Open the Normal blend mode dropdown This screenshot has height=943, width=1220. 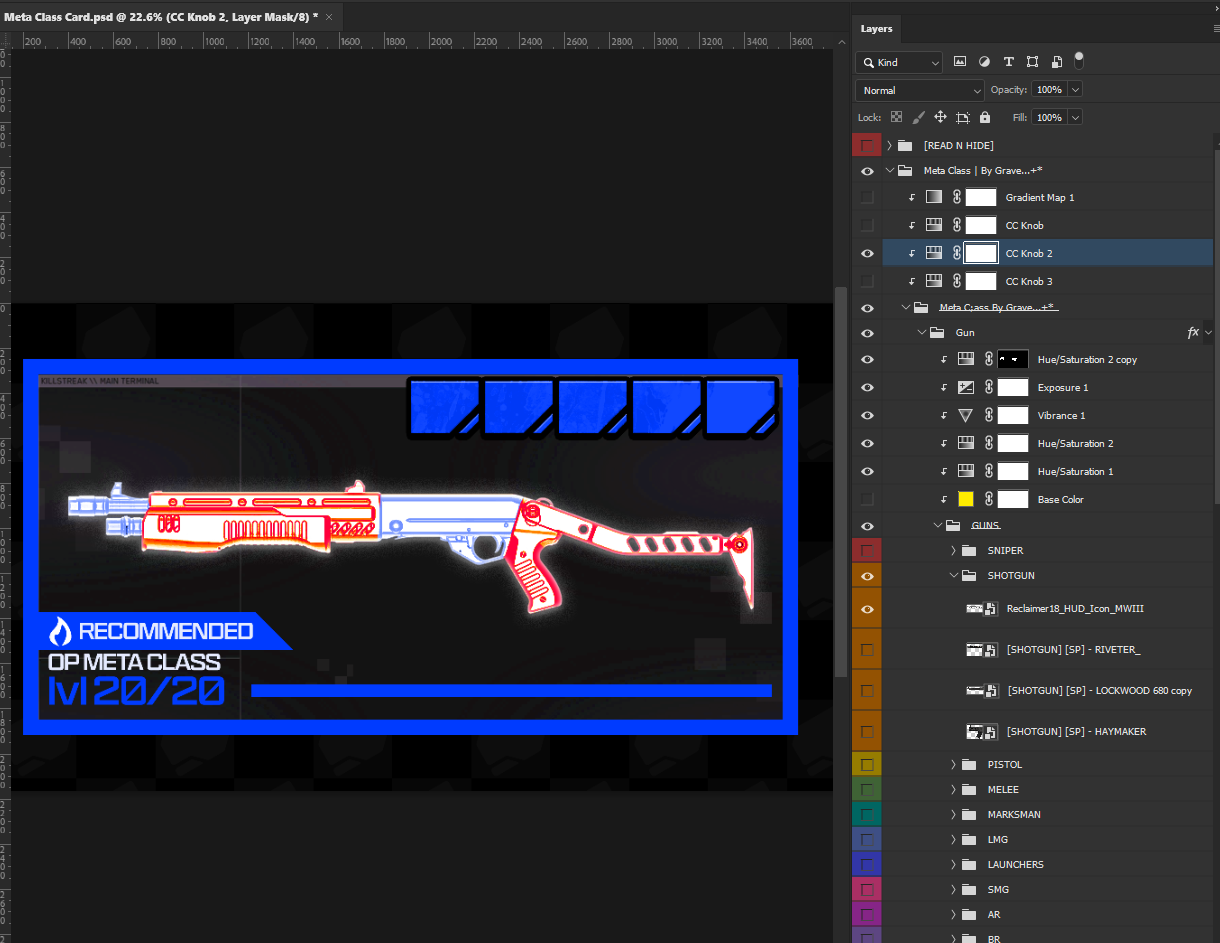920,90
